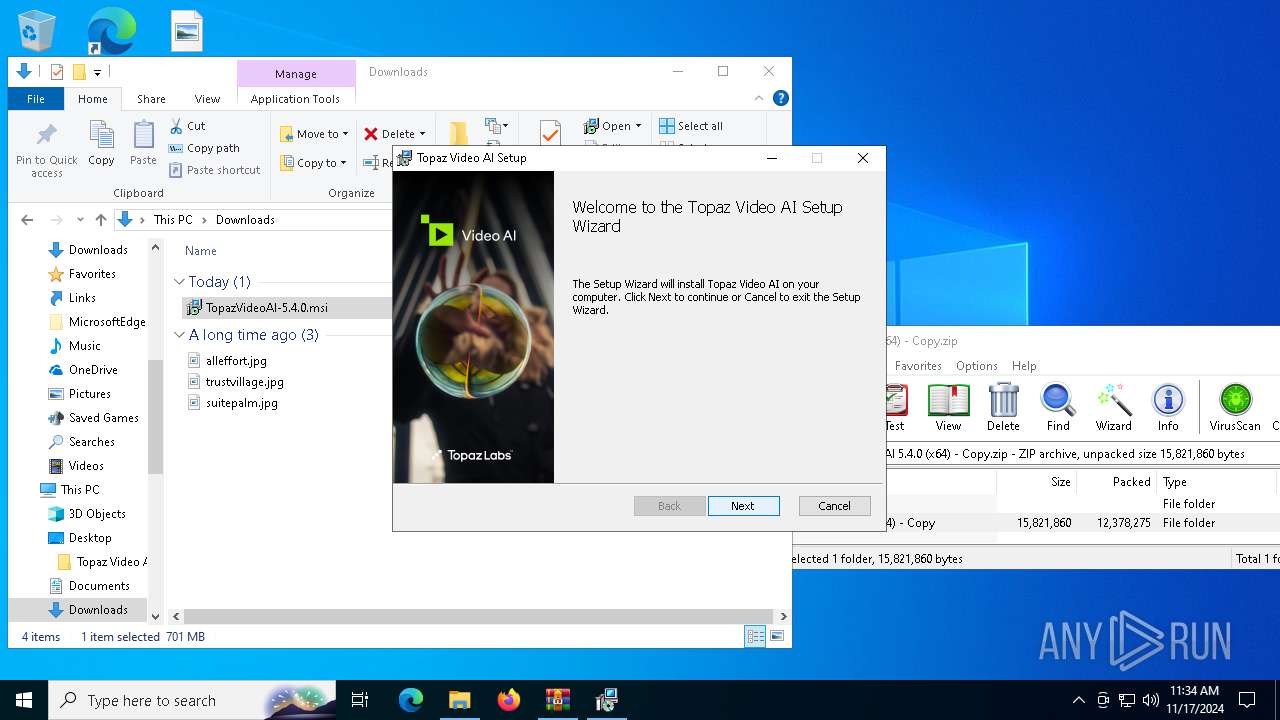Select 3D Objects under This PC

(x=97, y=514)
